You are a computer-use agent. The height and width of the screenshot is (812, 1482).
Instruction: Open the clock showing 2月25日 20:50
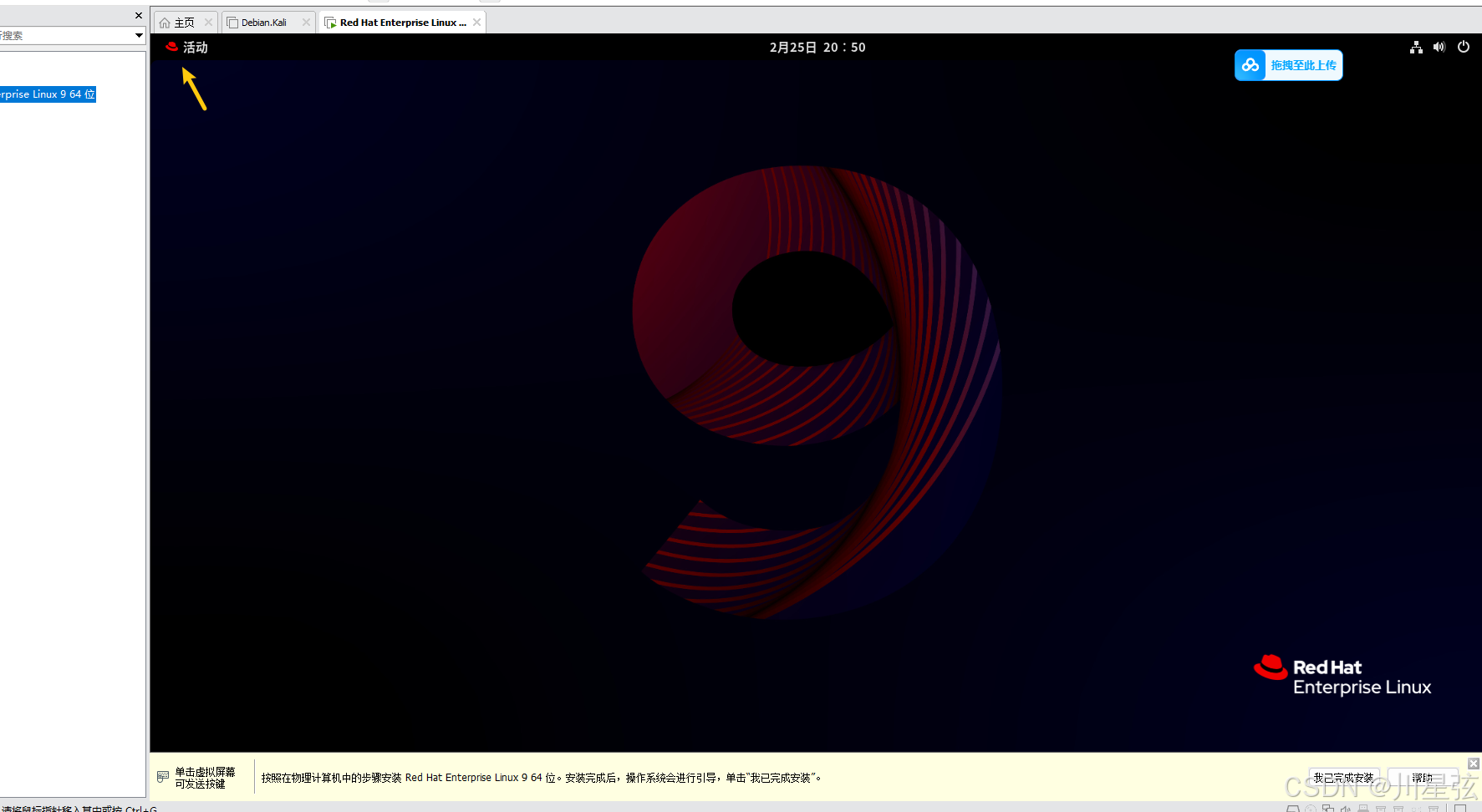[817, 48]
